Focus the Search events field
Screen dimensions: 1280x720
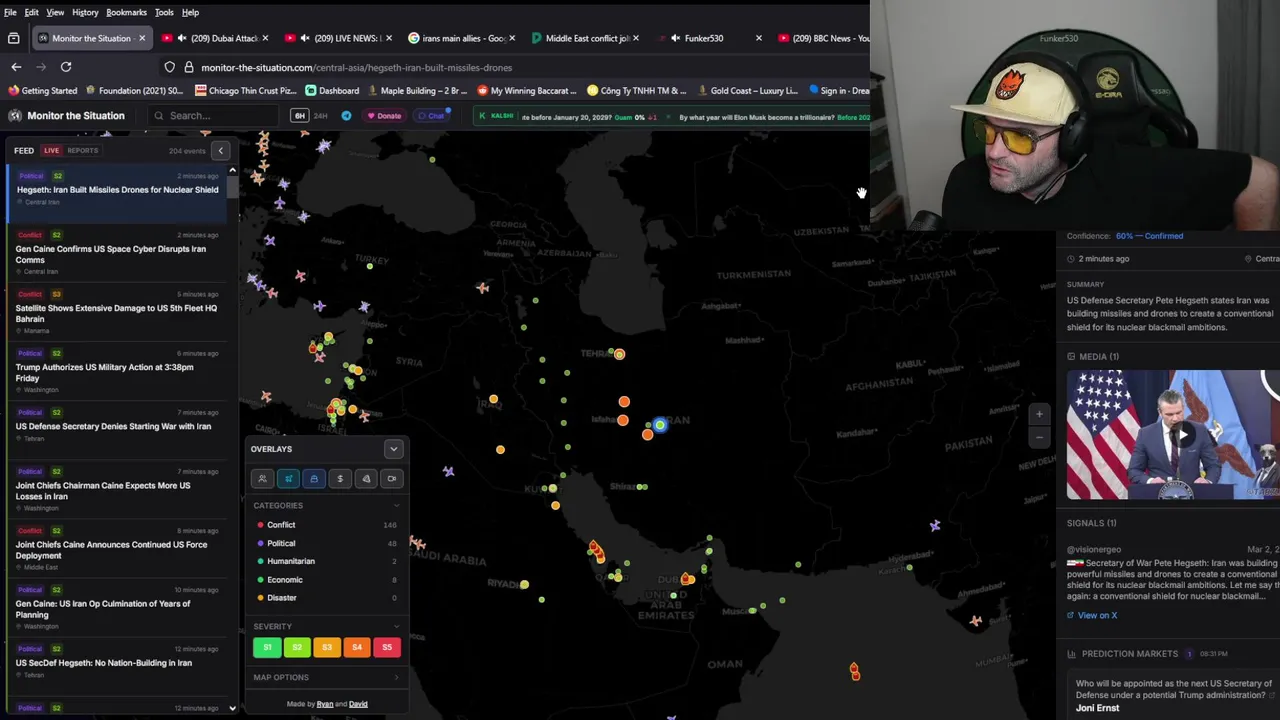[212, 116]
